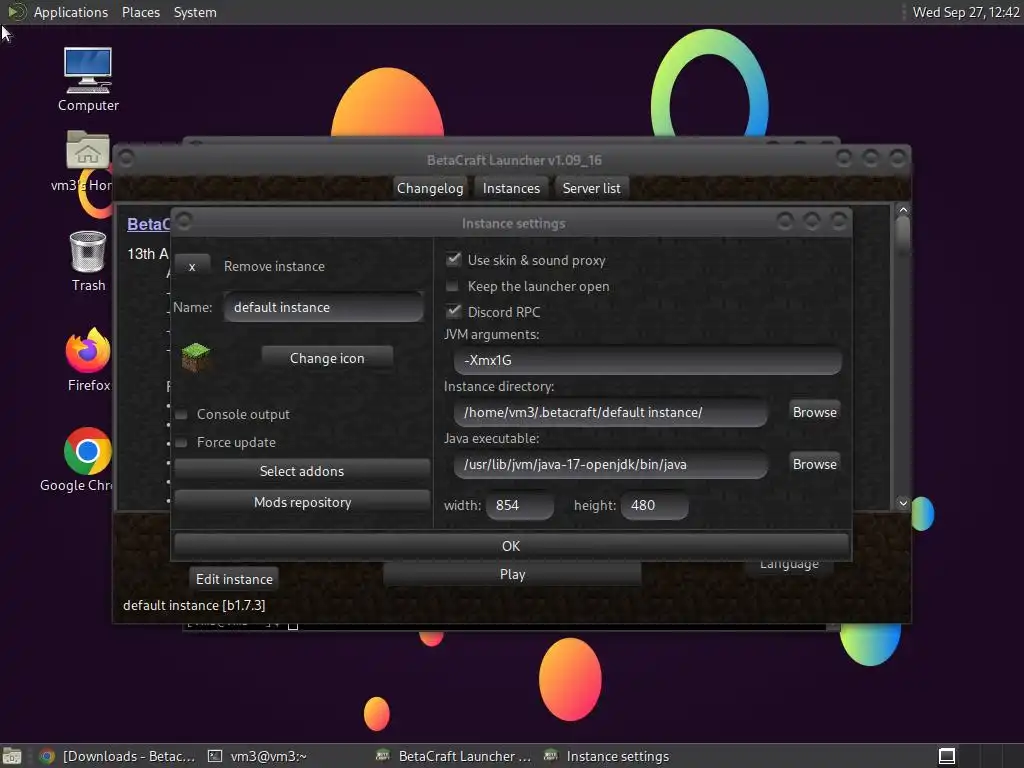Confirm settings with the OK button
This screenshot has height=768, width=1024.
[511, 546]
